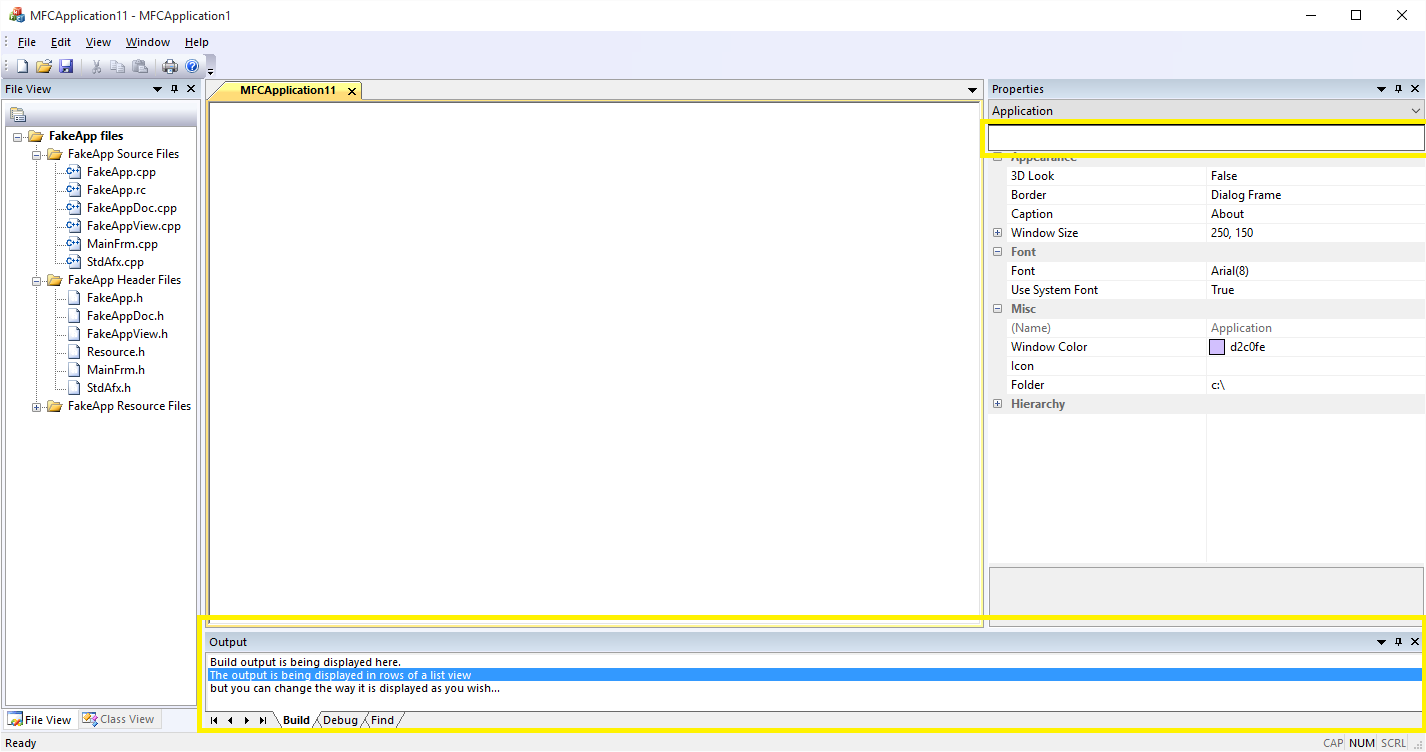Viewport: 1426px width, 752px height.
Task: Collapse the FakeApp Header Files folder
Action: [x=37, y=280]
